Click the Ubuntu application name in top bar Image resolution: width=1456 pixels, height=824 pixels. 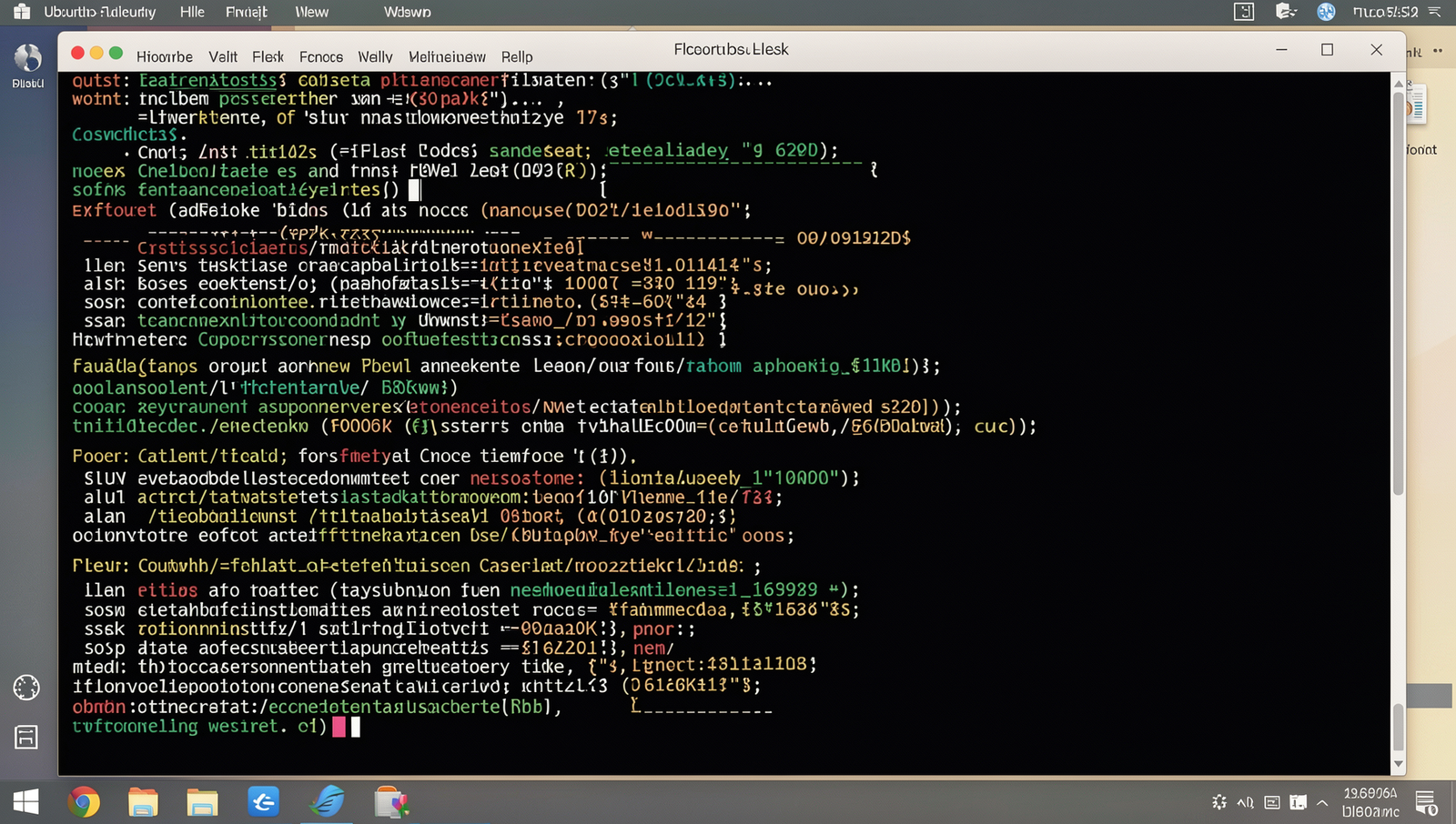(100, 12)
